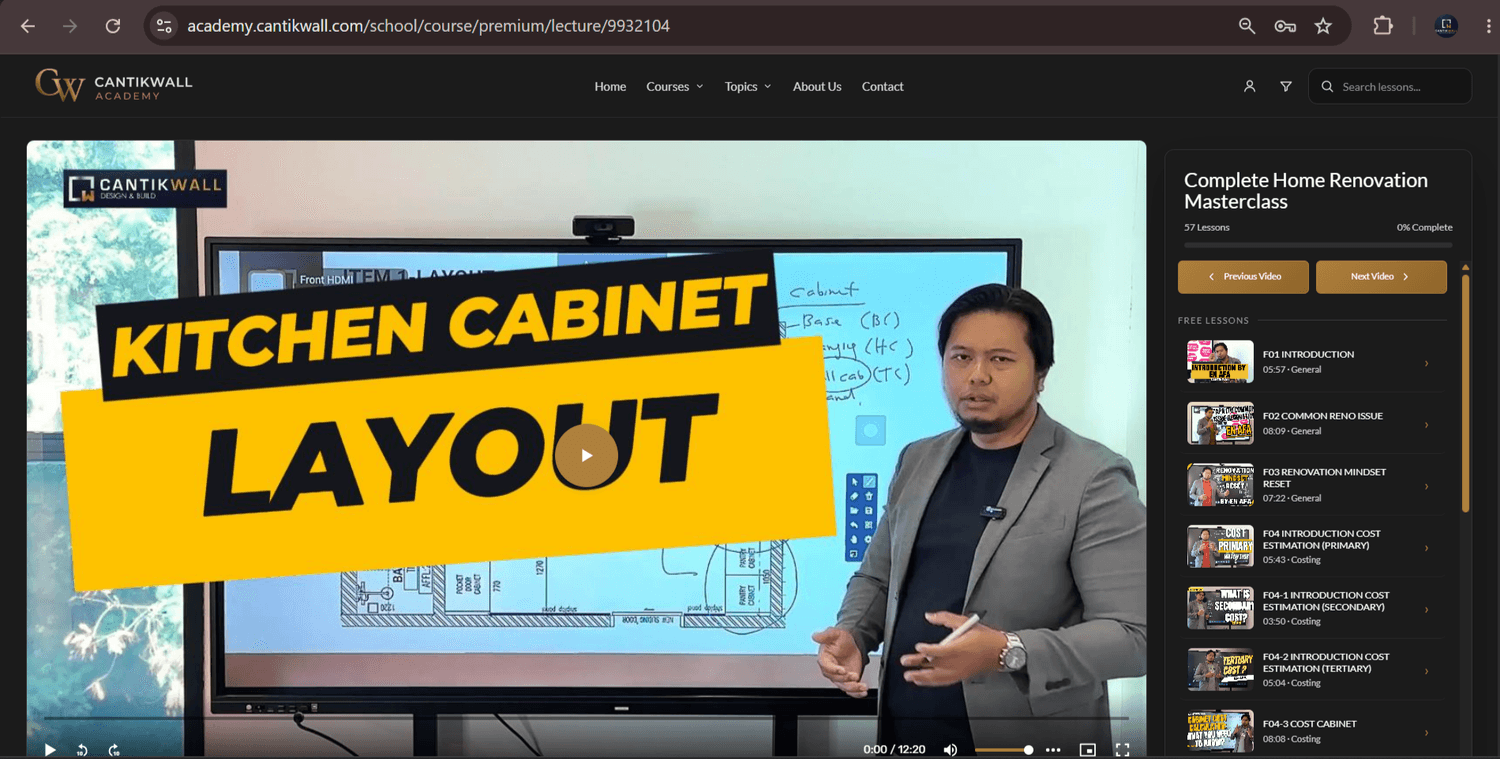The width and height of the screenshot is (1500, 759).
Task: Click the search magnifier icon in the field
Action: (1327, 87)
